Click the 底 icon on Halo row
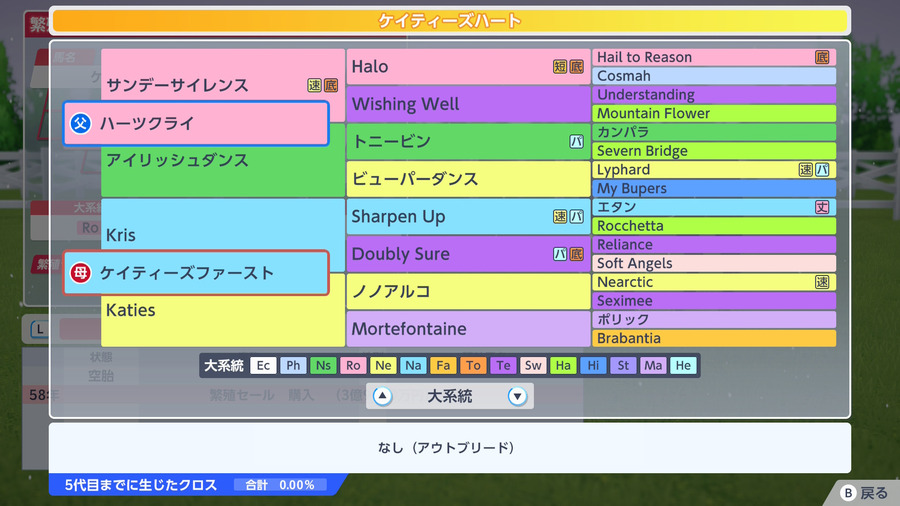This screenshot has width=900, height=506. [576, 67]
